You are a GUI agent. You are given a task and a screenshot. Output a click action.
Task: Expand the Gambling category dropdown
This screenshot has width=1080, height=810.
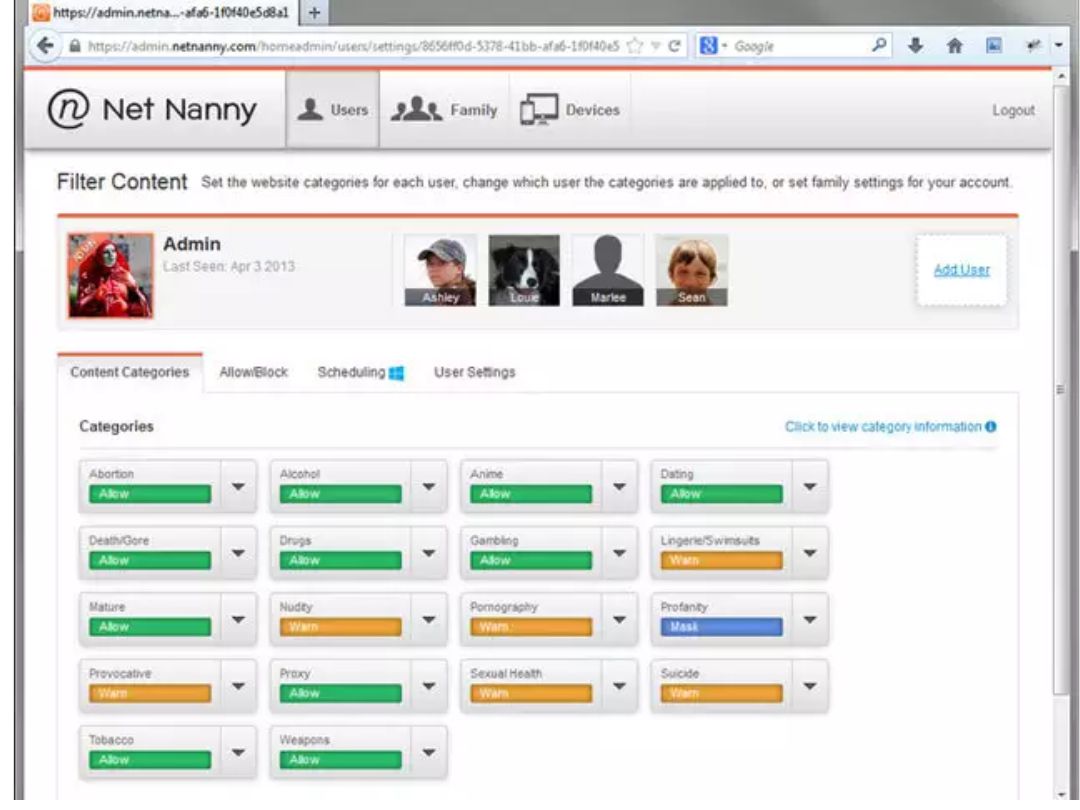pyautogui.click(x=619, y=553)
